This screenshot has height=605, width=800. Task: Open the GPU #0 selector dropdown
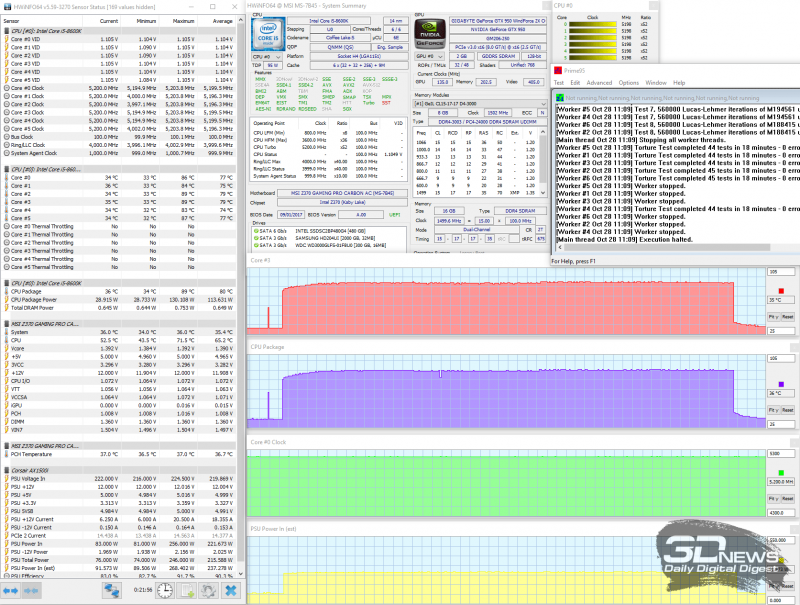pos(429,56)
